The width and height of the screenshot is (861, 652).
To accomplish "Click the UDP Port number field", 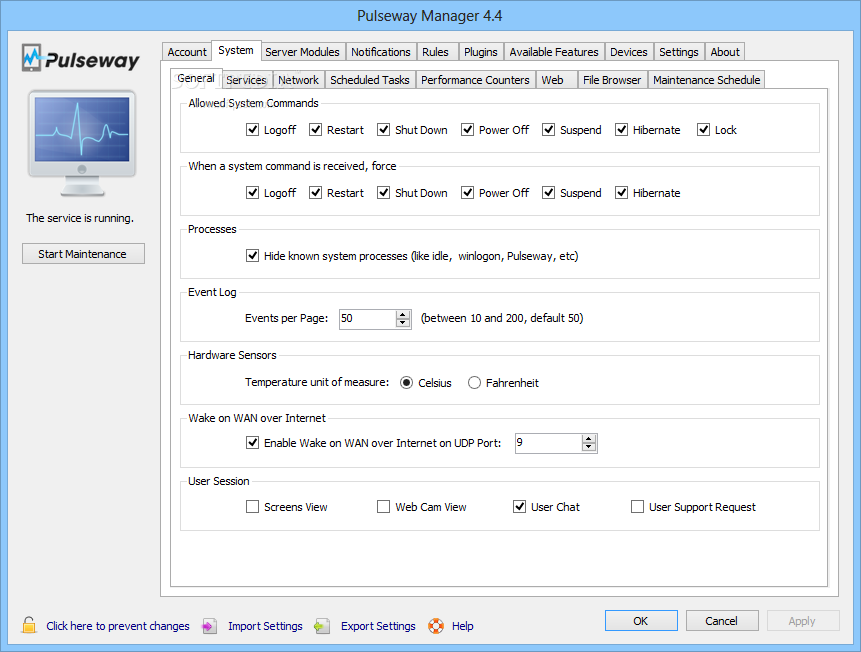I will tap(548, 443).
